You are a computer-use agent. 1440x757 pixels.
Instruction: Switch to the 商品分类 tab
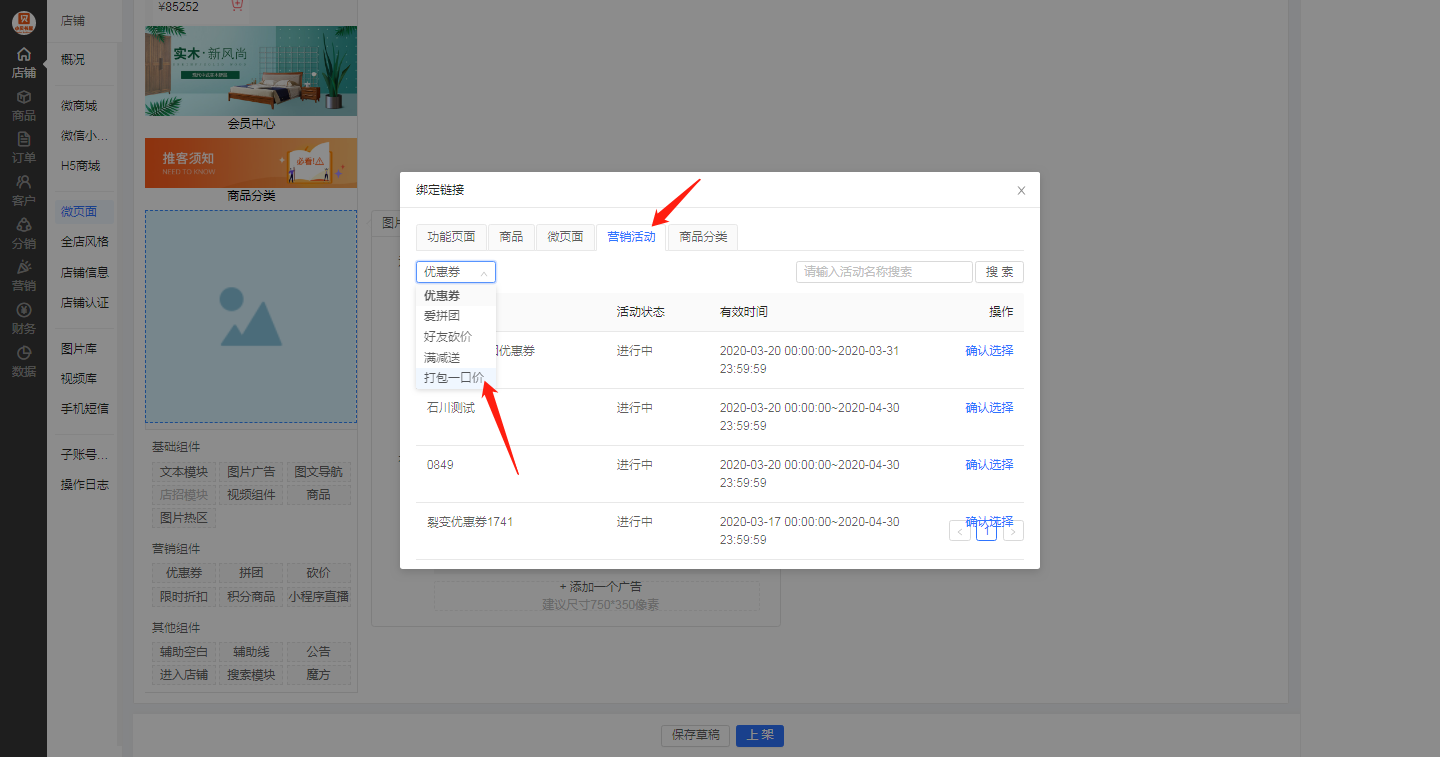pos(701,237)
